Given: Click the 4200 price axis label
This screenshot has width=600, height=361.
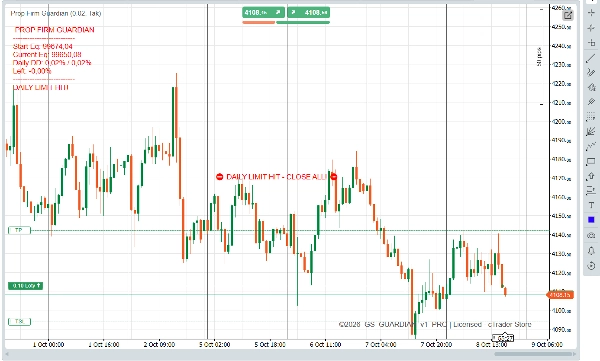Looking at the screenshot, I should pyautogui.click(x=561, y=122).
